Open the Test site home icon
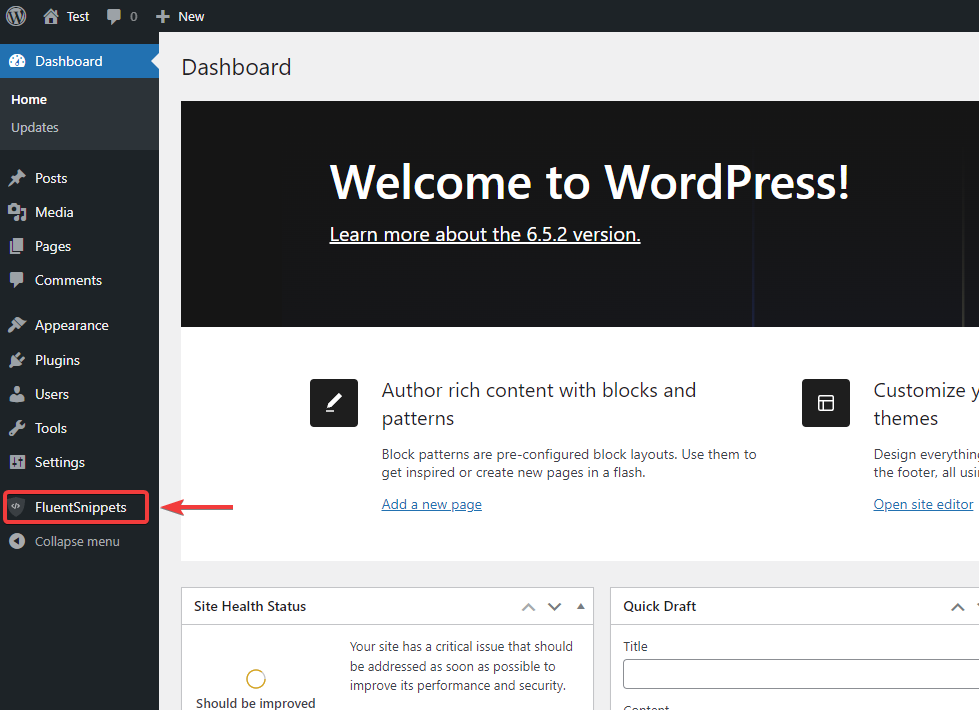 [51, 16]
